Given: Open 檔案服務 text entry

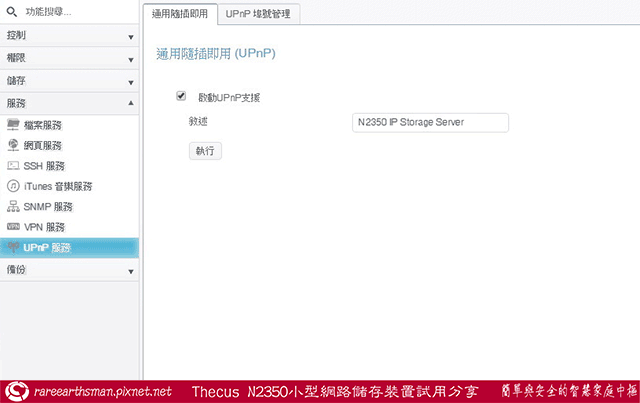Looking at the screenshot, I should (x=42, y=125).
